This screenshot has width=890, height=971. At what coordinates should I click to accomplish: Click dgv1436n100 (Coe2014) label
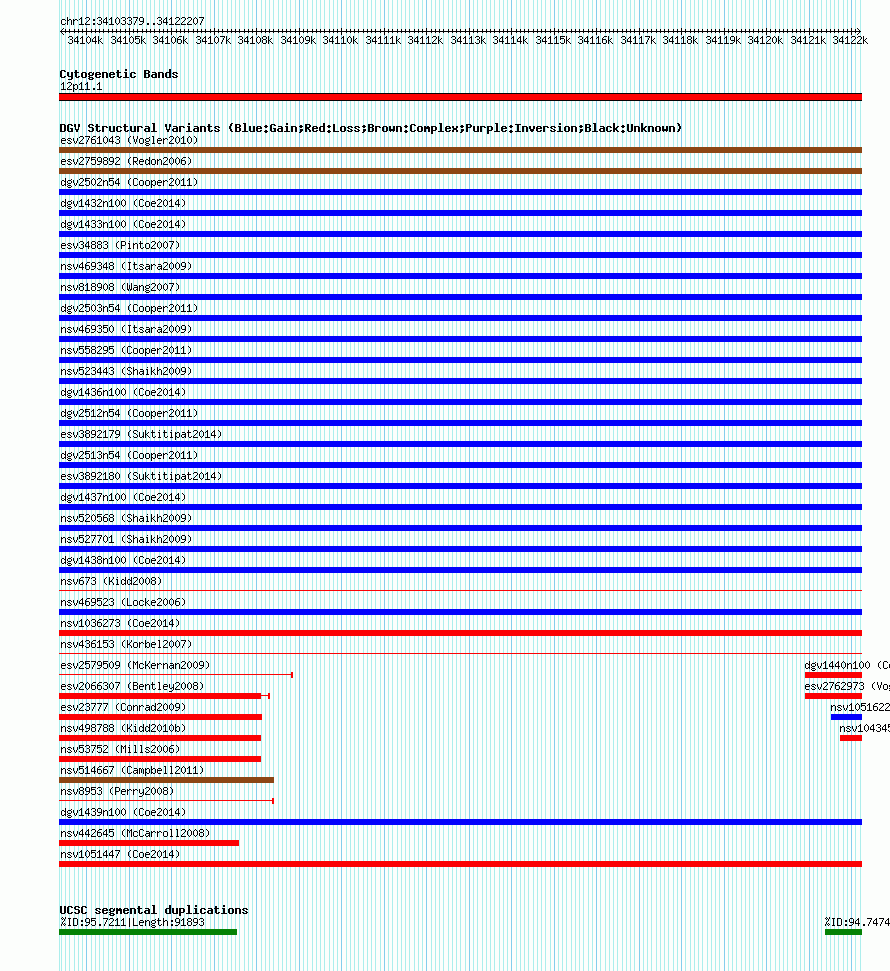[x=123, y=393]
